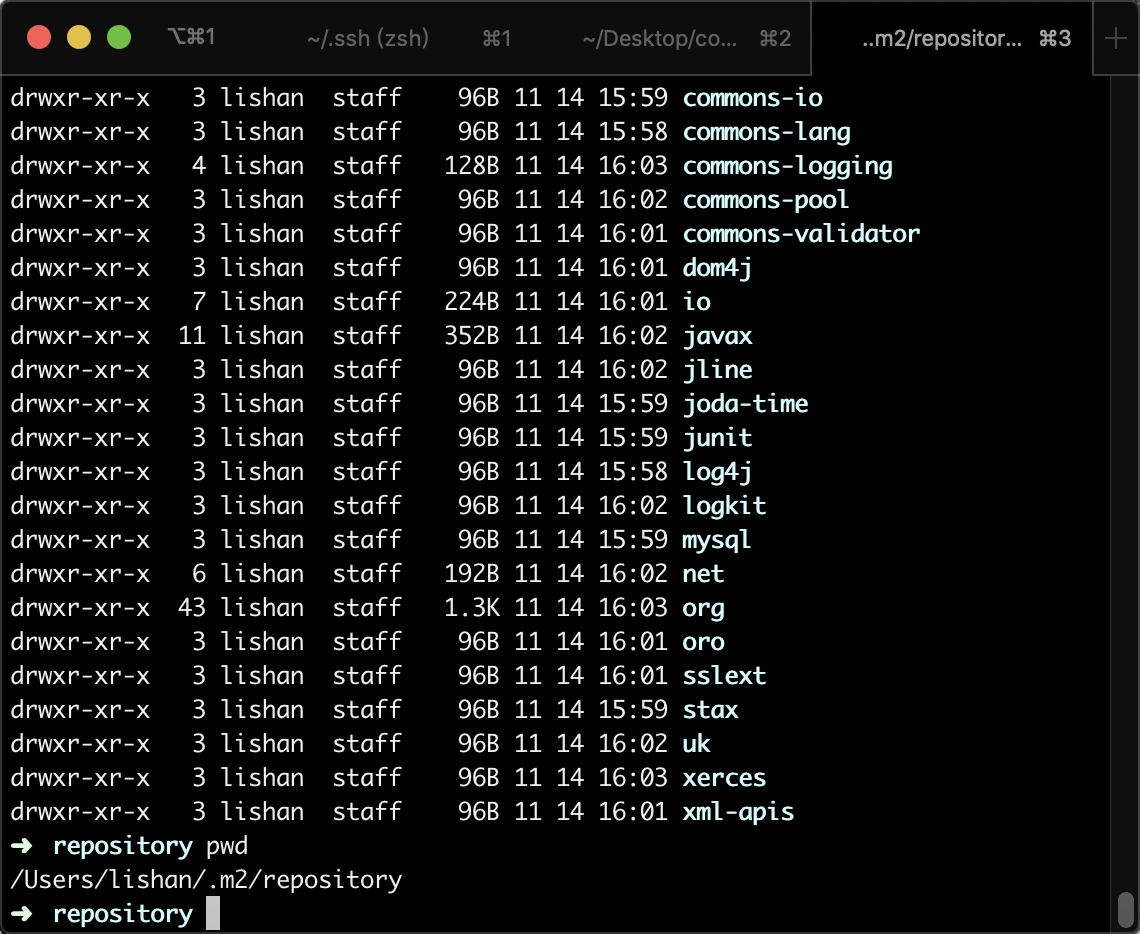Click the commons-lang directory name
The image size is (1140, 934).
click(x=766, y=132)
